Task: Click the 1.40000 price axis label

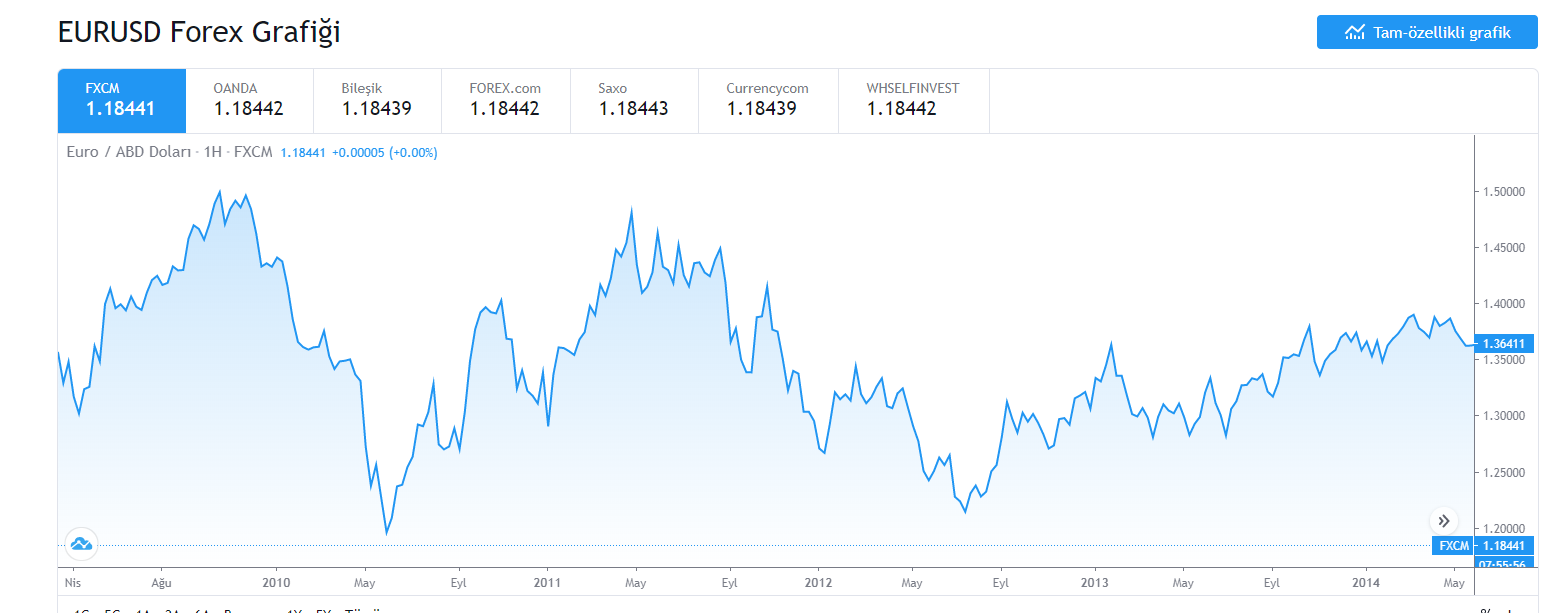Action: coord(1503,303)
